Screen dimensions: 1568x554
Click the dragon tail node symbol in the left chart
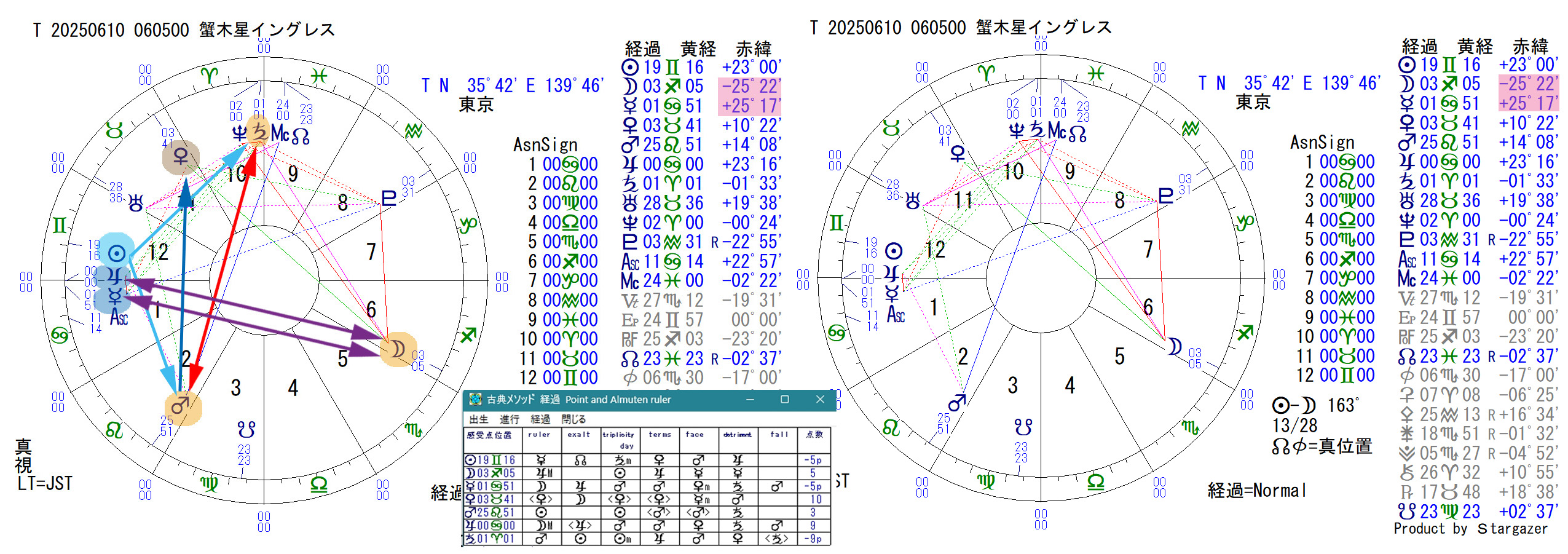246,428
